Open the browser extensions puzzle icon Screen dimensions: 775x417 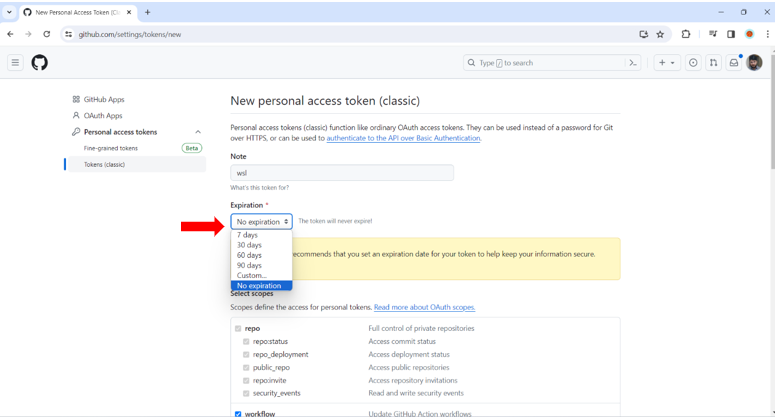click(x=686, y=34)
